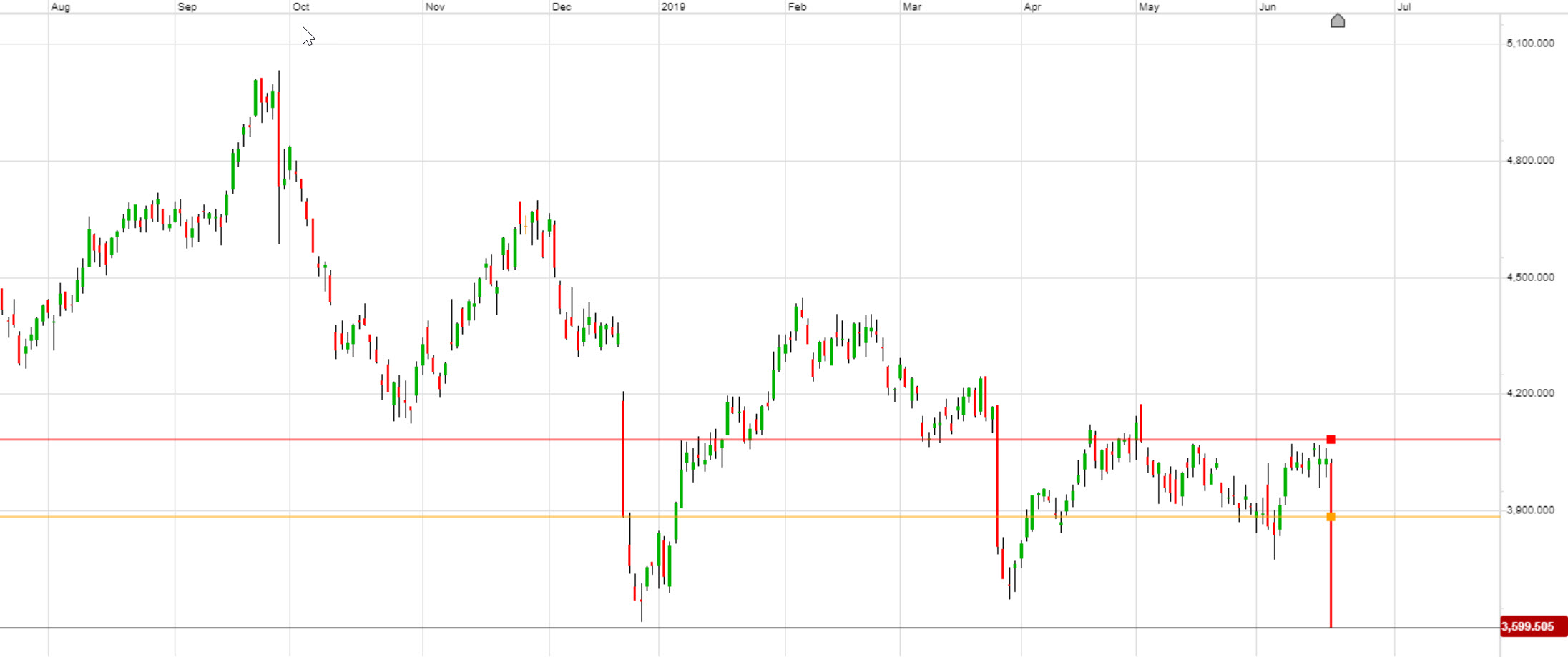The width and height of the screenshot is (1568, 657).
Task: Click the gray house-shaped marker below Jun
Action: pos(1338,21)
